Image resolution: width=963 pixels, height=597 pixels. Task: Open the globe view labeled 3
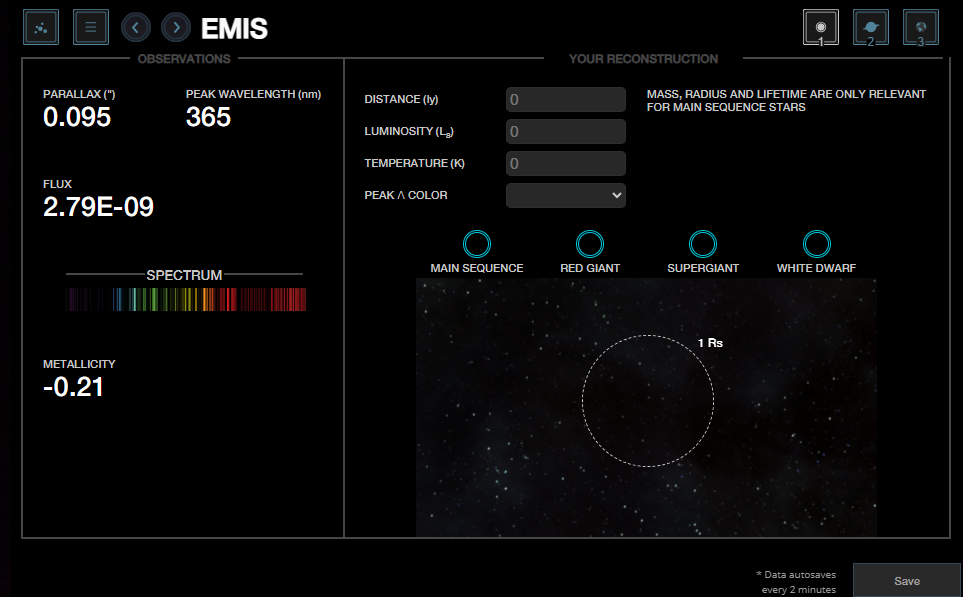tap(920, 27)
